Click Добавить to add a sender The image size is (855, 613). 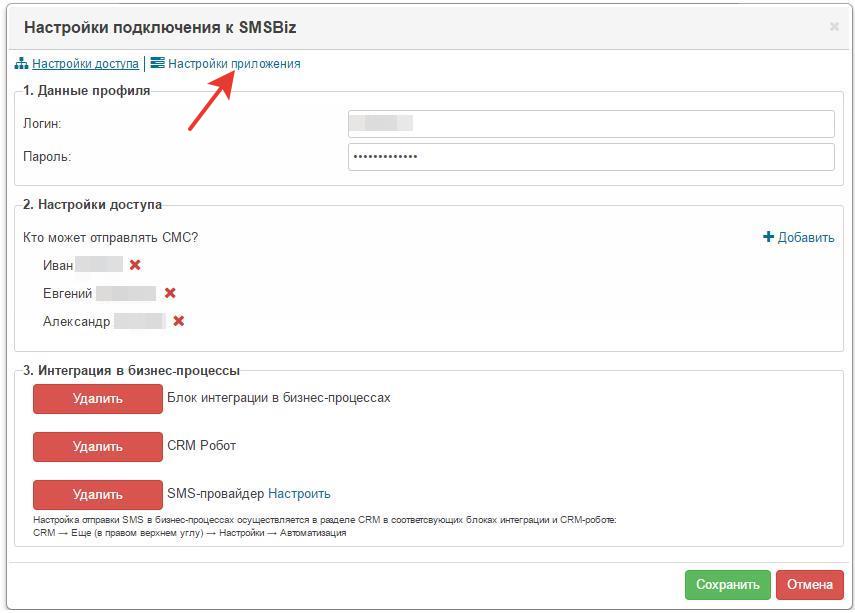[805, 237]
